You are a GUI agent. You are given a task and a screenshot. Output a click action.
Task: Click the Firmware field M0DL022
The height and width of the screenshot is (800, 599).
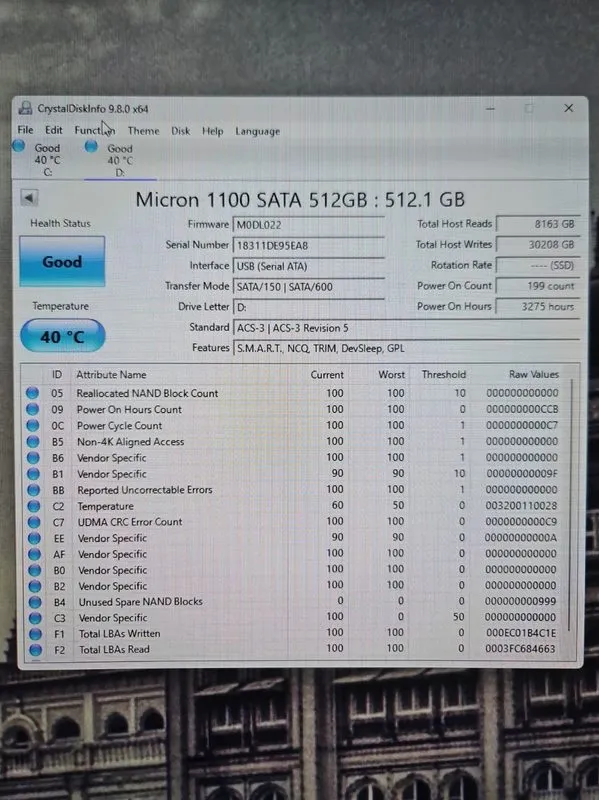click(x=308, y=225)
